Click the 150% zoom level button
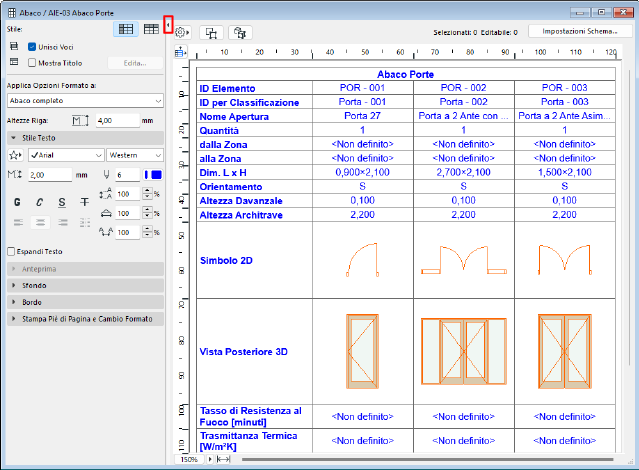The height and width of the screenshot is (470, 639). [x=188, y=460]
